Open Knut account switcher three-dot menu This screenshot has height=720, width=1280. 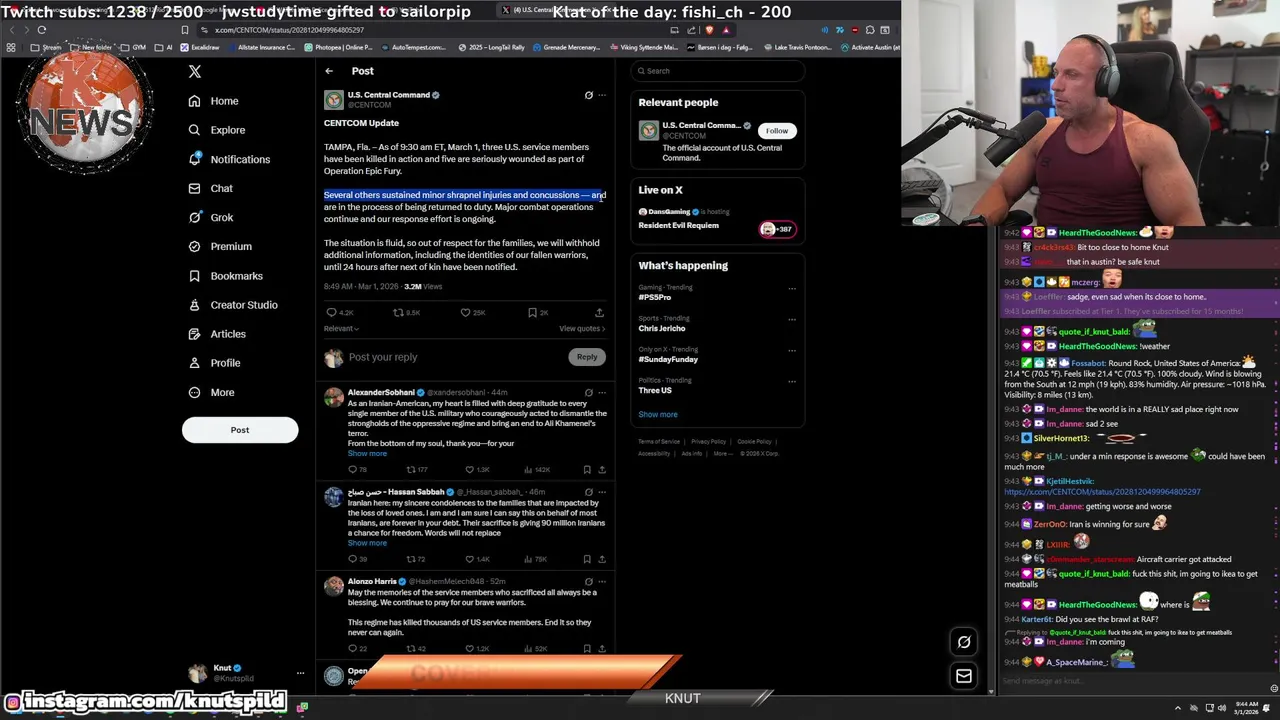tap(300, 672)
